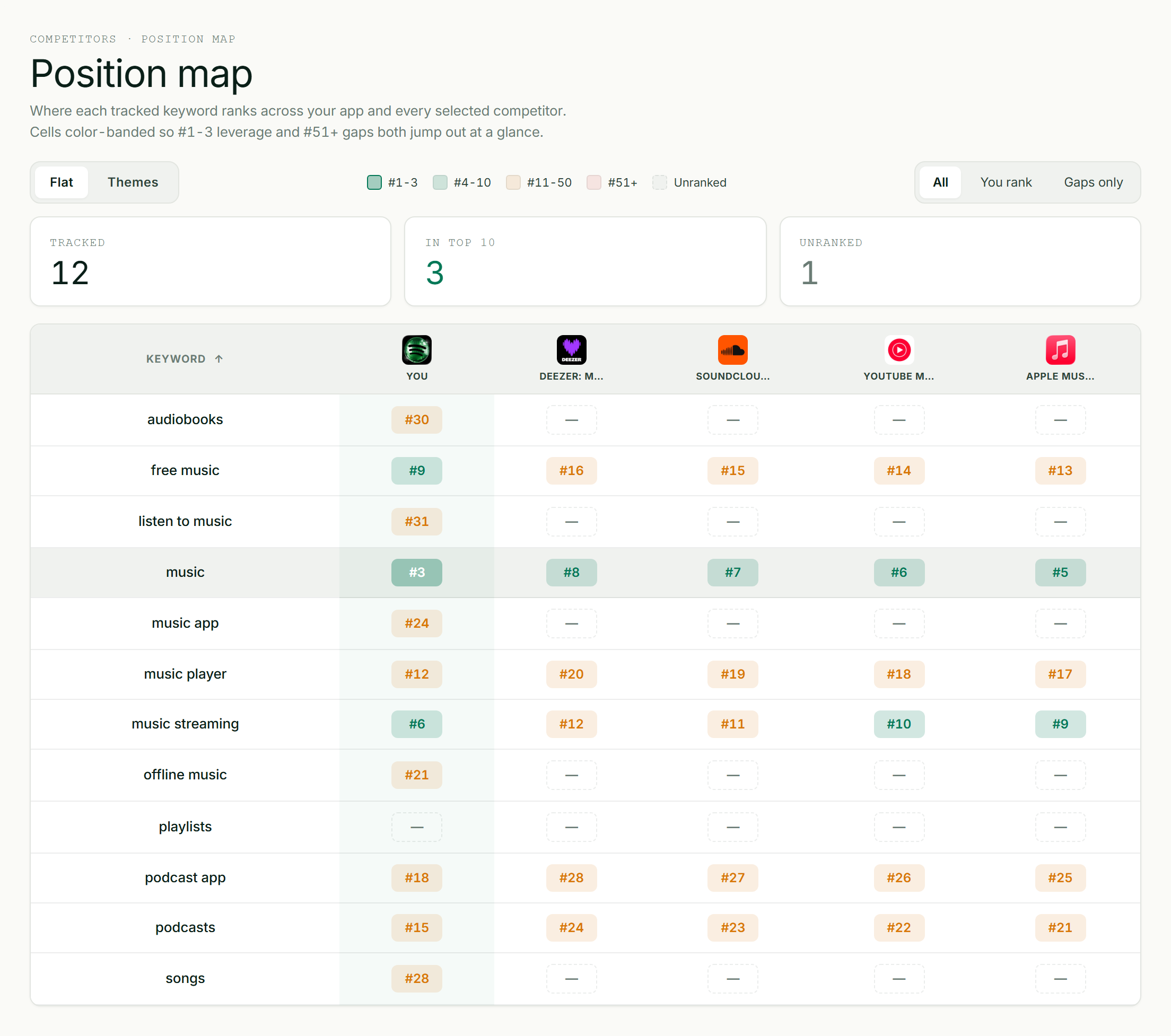
Task: Click your unranked dash cell for playlists
Action: pyautogui.click(x=416, y=827)
